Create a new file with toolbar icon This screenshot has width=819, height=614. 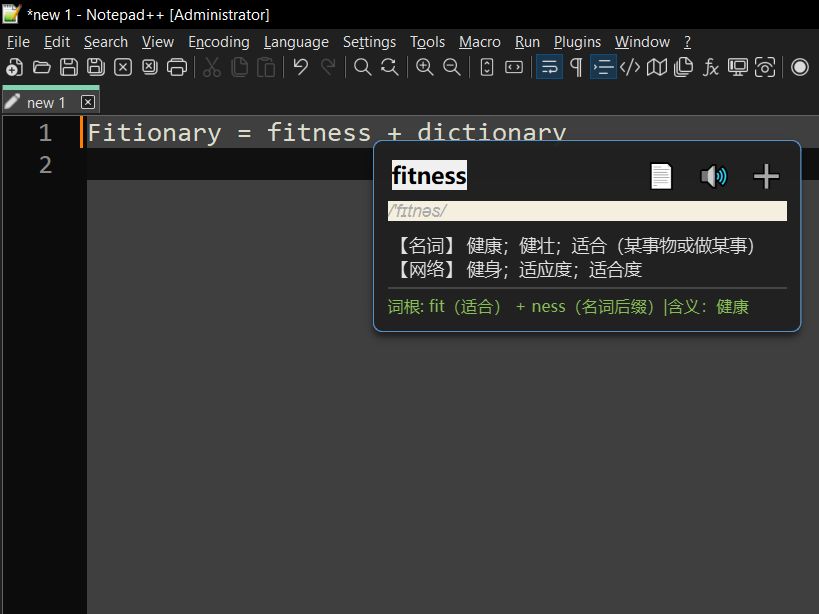click(15, 67)
